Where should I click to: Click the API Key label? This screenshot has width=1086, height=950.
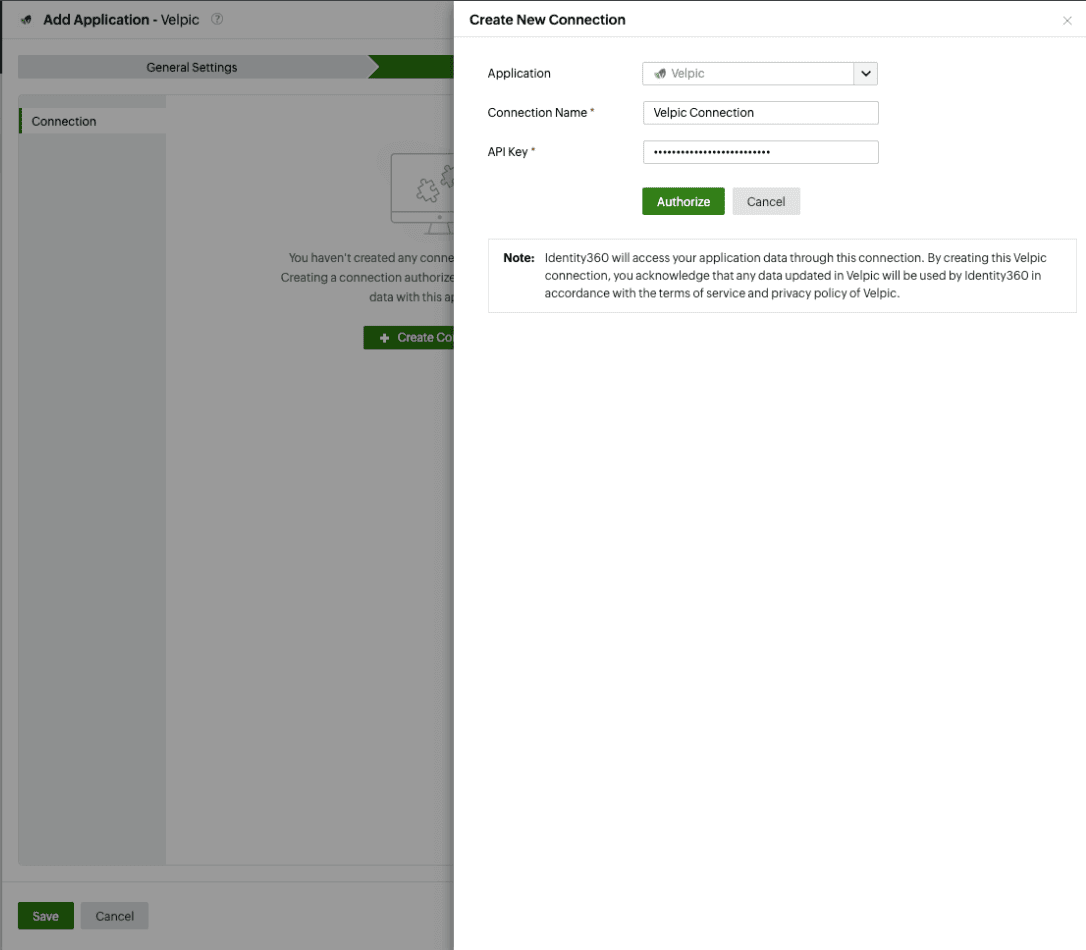click(507, 152)
